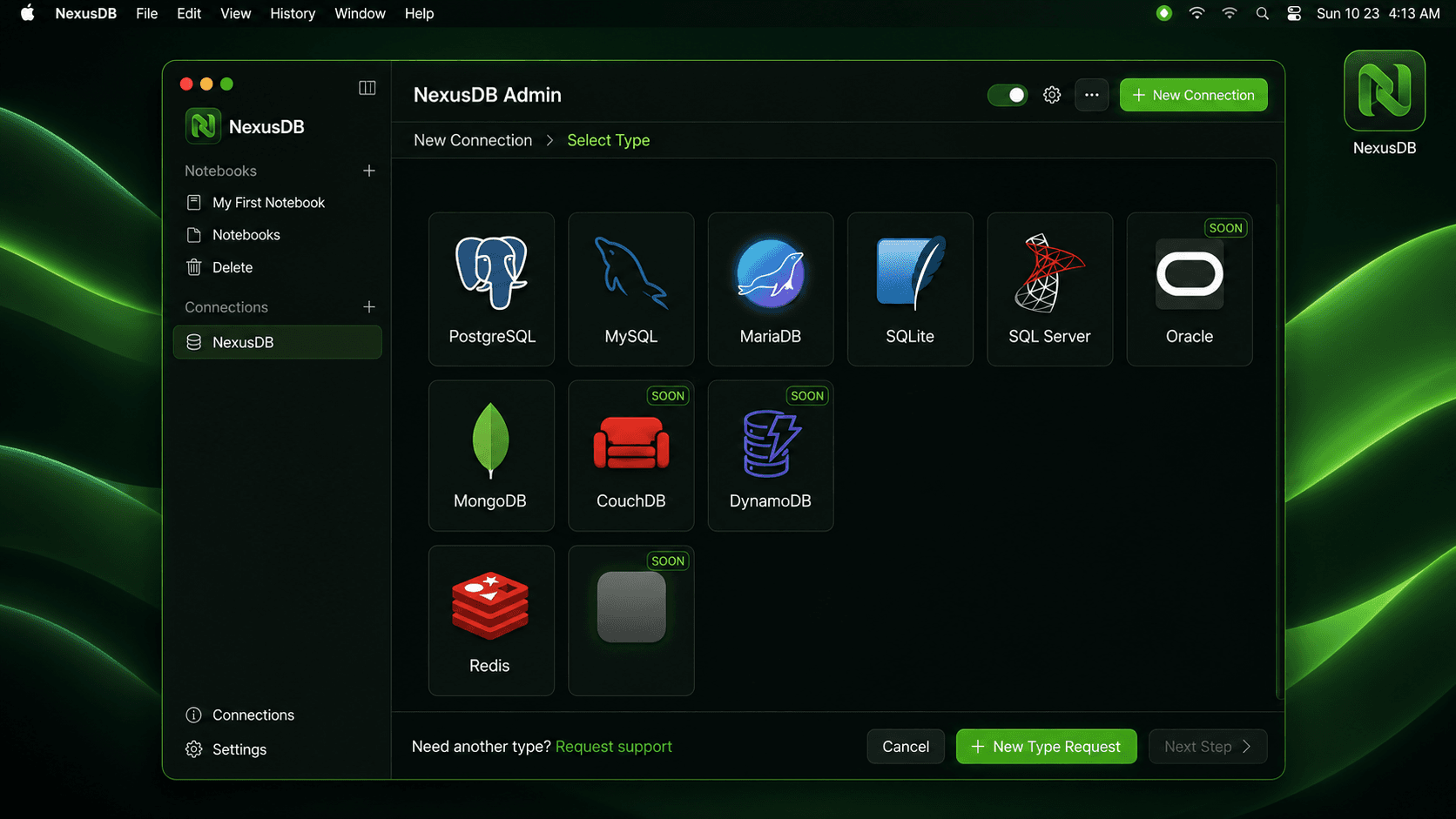Open the File menu
Screen dimensions: 1456x819
(146, 13)
